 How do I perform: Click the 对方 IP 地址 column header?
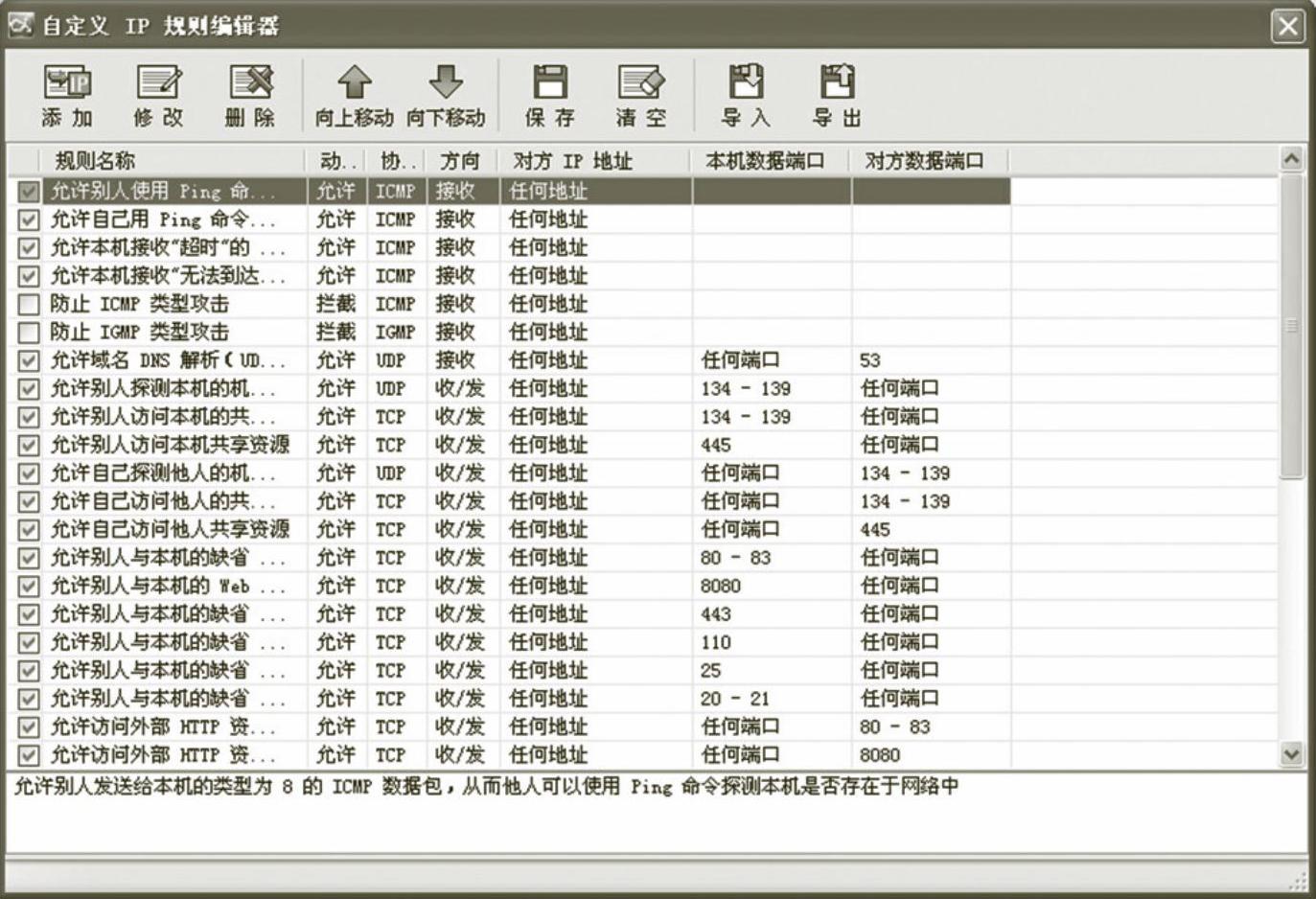pos(594,161)
